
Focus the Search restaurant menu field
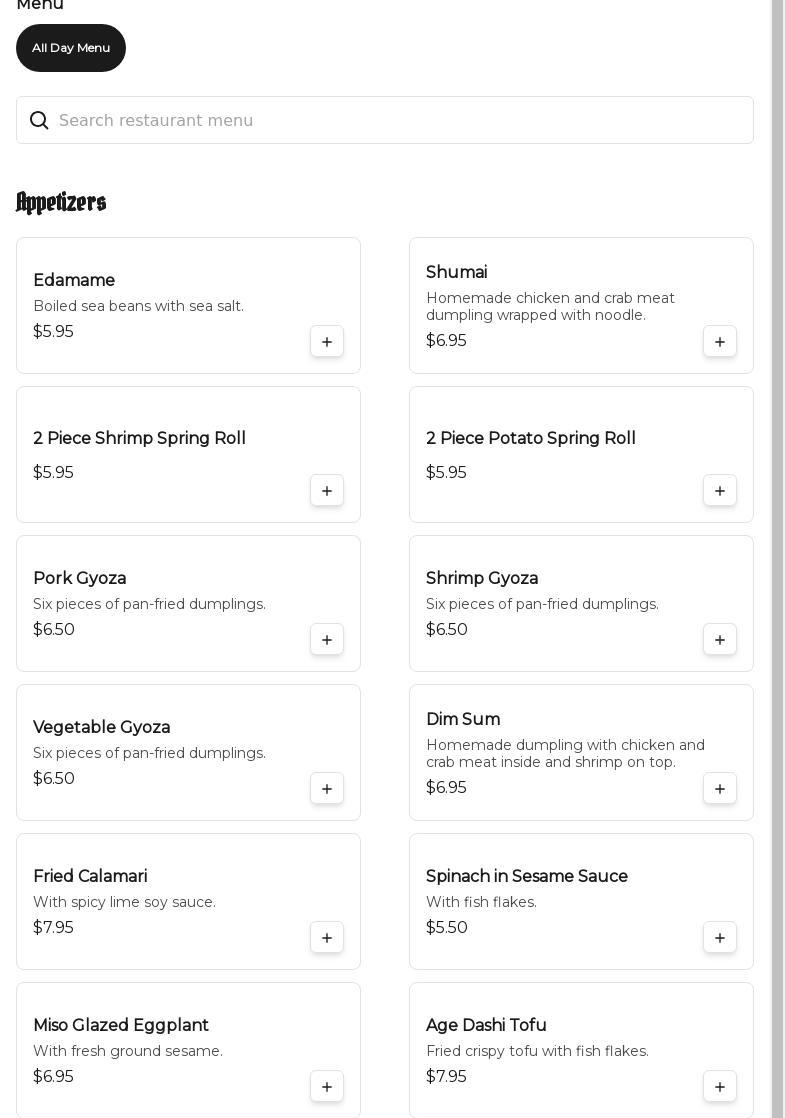[400, 121]
